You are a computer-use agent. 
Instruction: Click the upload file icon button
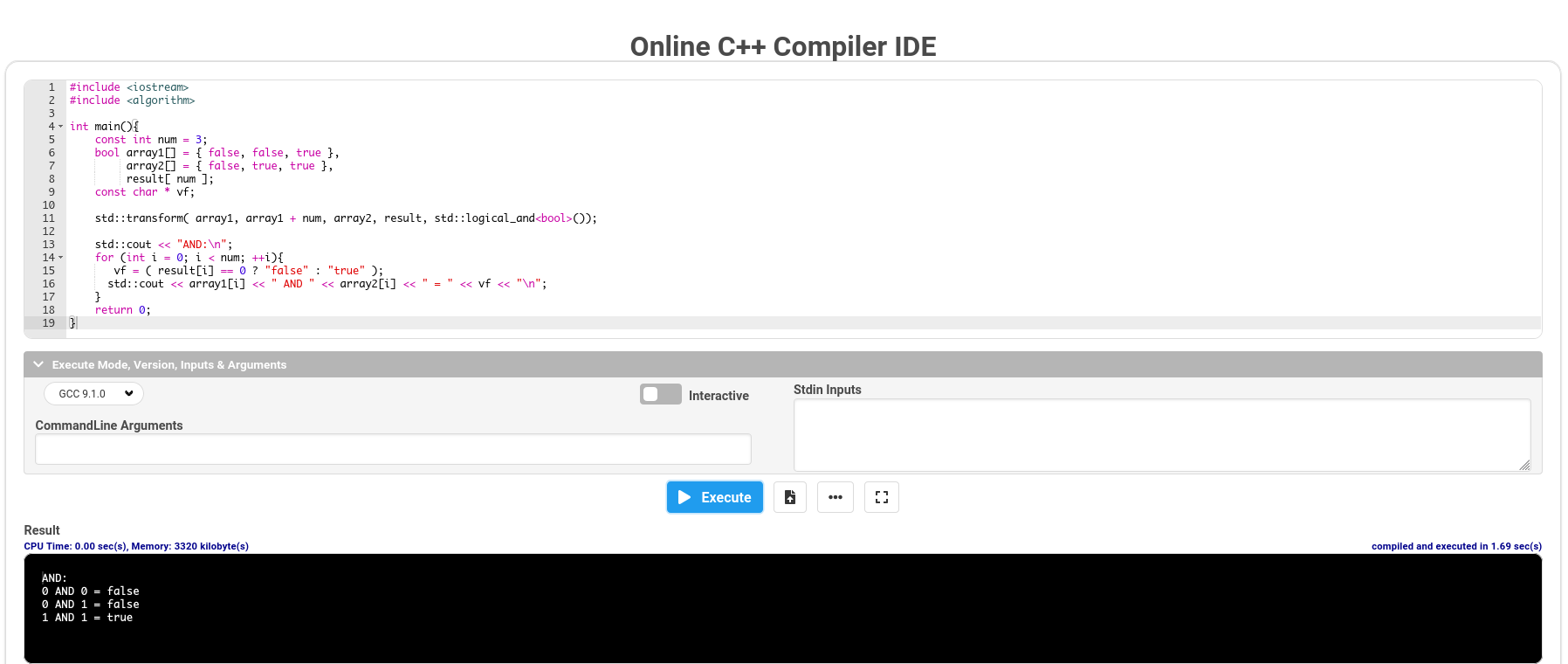(x=790, y=497)
